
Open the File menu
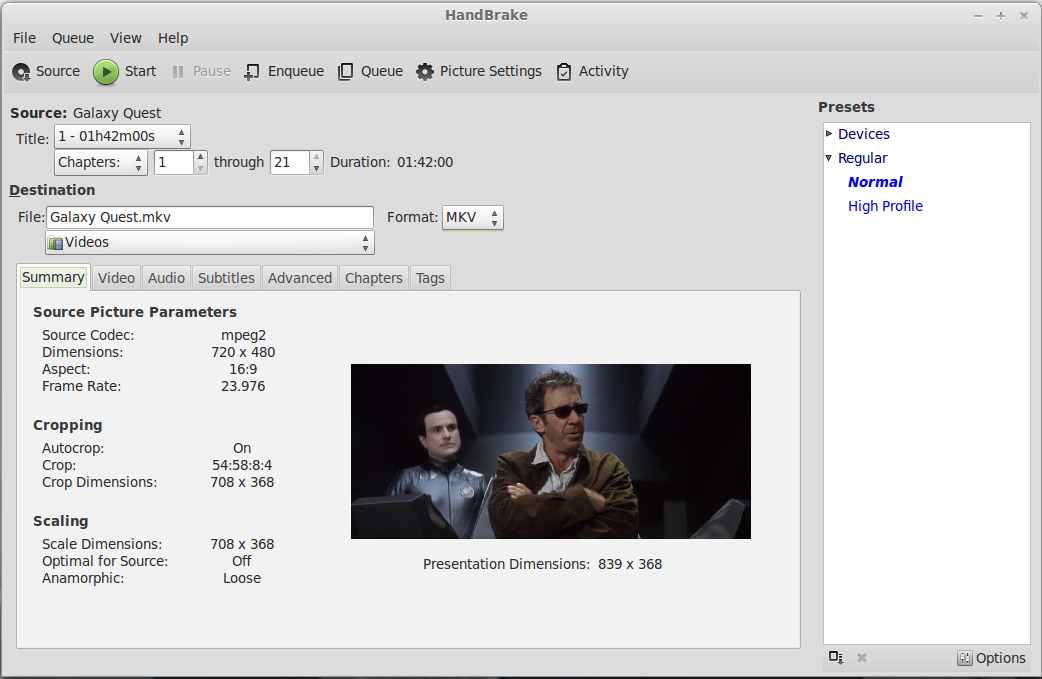(x=25, y=38)
